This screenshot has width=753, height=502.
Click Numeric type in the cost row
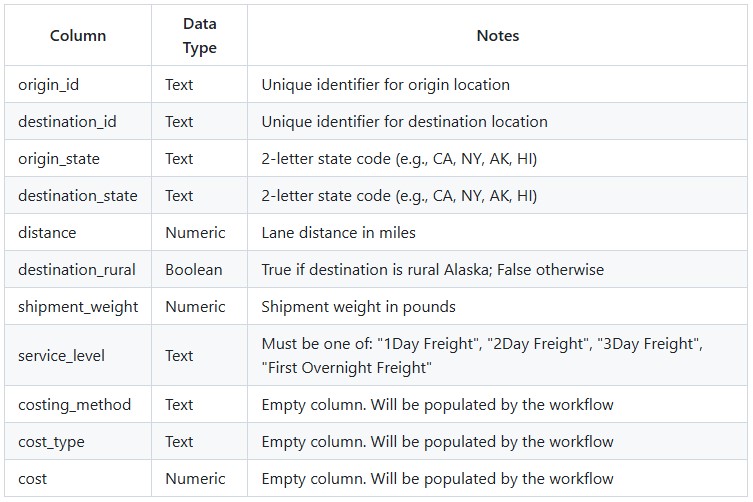[195, 478]
